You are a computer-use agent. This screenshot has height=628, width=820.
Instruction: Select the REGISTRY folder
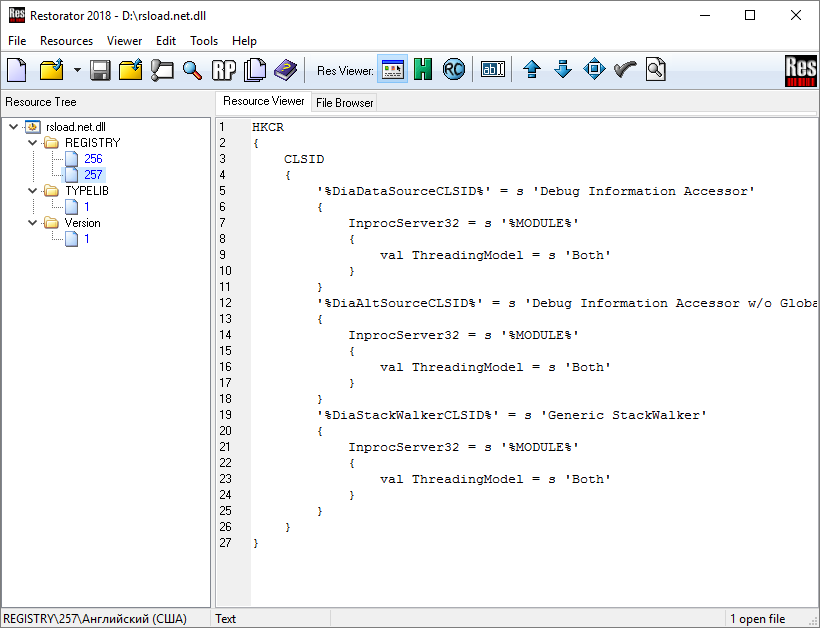point(93,143)
